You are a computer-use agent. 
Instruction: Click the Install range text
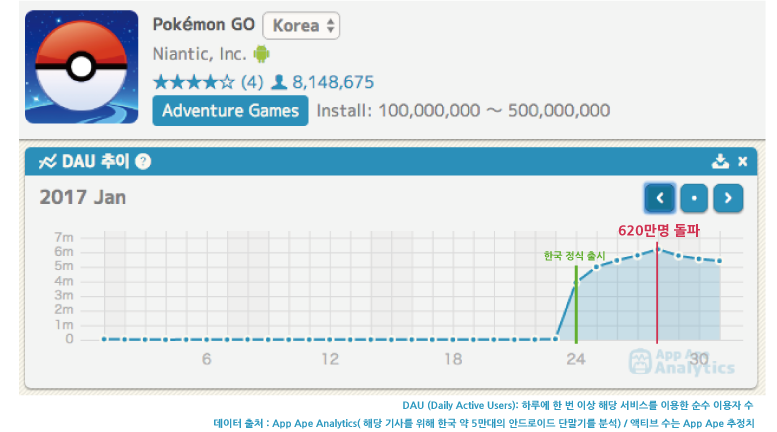pos(463,110)
